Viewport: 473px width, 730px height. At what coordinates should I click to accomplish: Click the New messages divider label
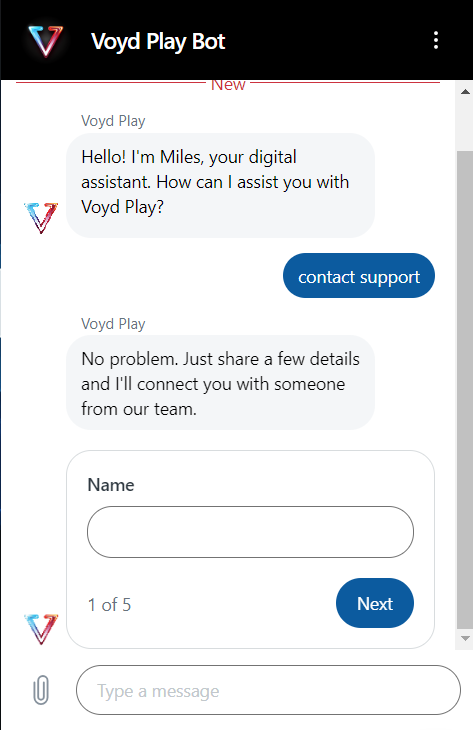[228, 86]
